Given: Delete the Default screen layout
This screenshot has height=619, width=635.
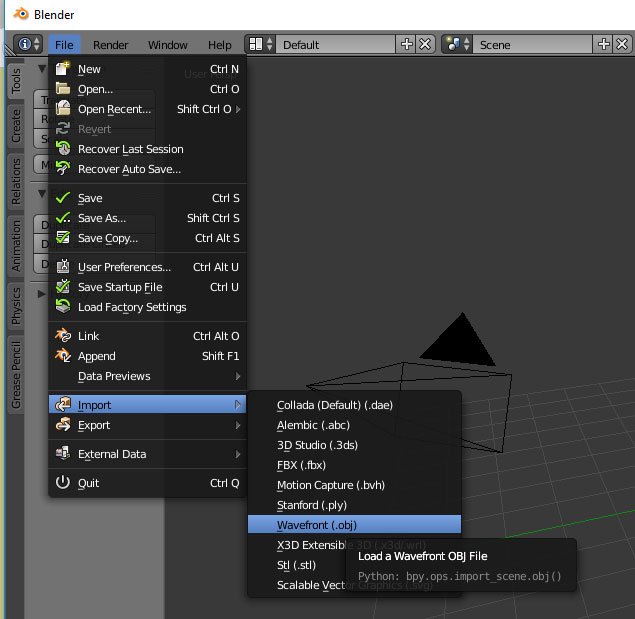Looking at the screenshot, I should (x=425, y=44).
